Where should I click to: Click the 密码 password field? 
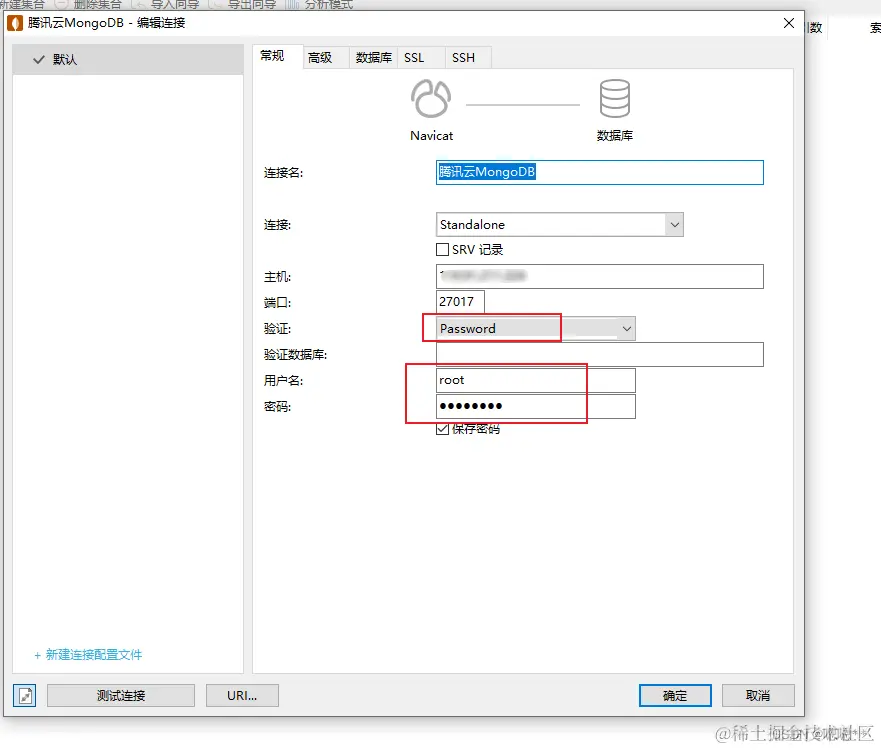pyautogui.click(x=535, y=406)
